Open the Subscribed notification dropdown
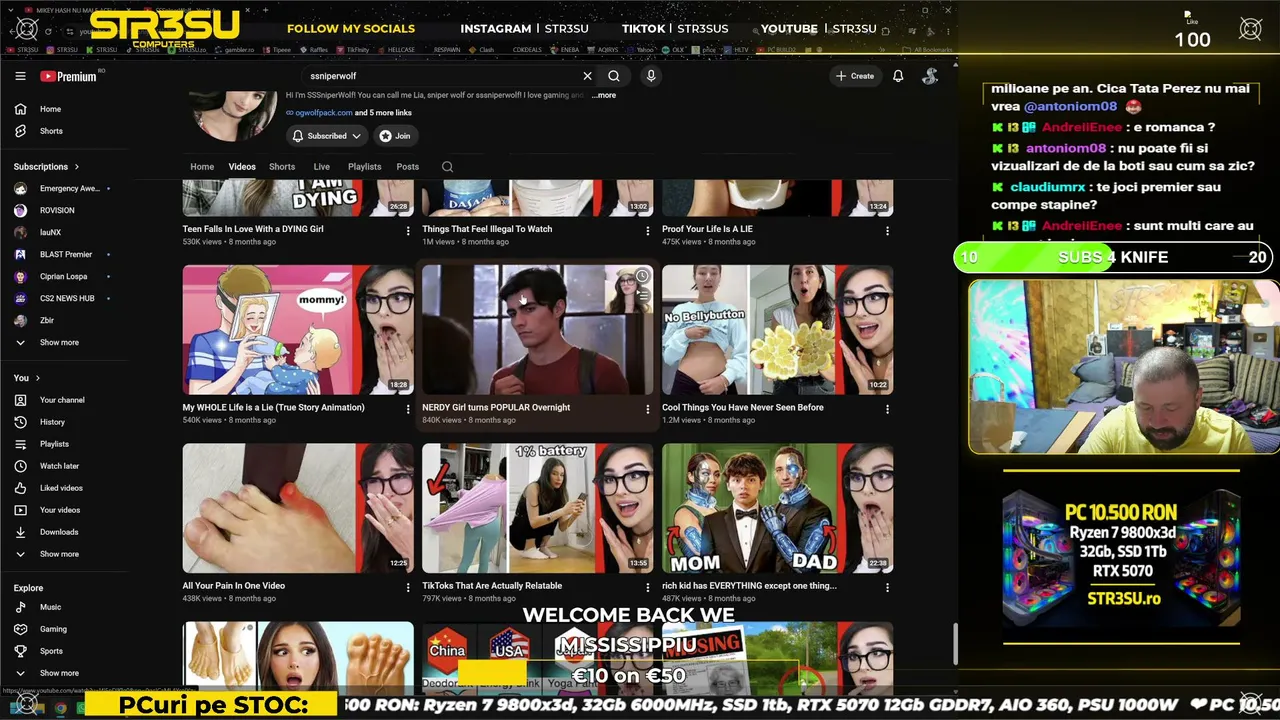 [x=327, y=136]
